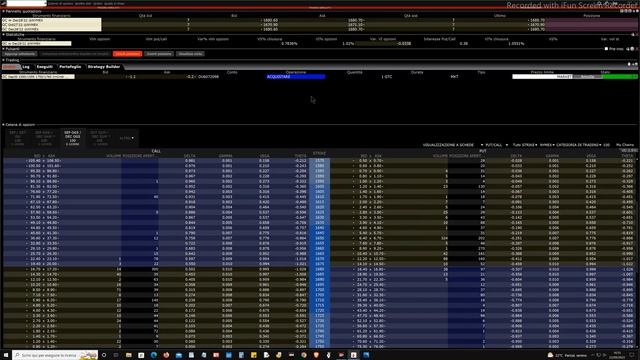640x360 pixels.
Task: Select the 1650 strike cell
Action: tap(320, 238)
